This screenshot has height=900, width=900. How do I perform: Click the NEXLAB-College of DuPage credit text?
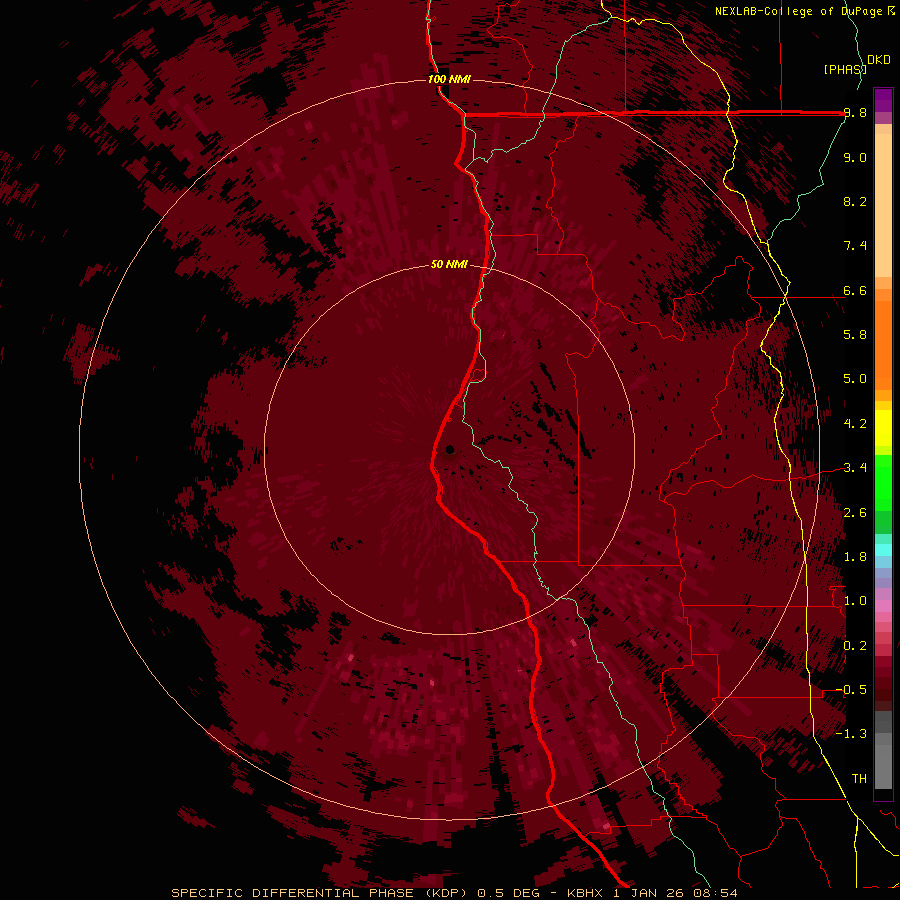(x=805, y=11)
